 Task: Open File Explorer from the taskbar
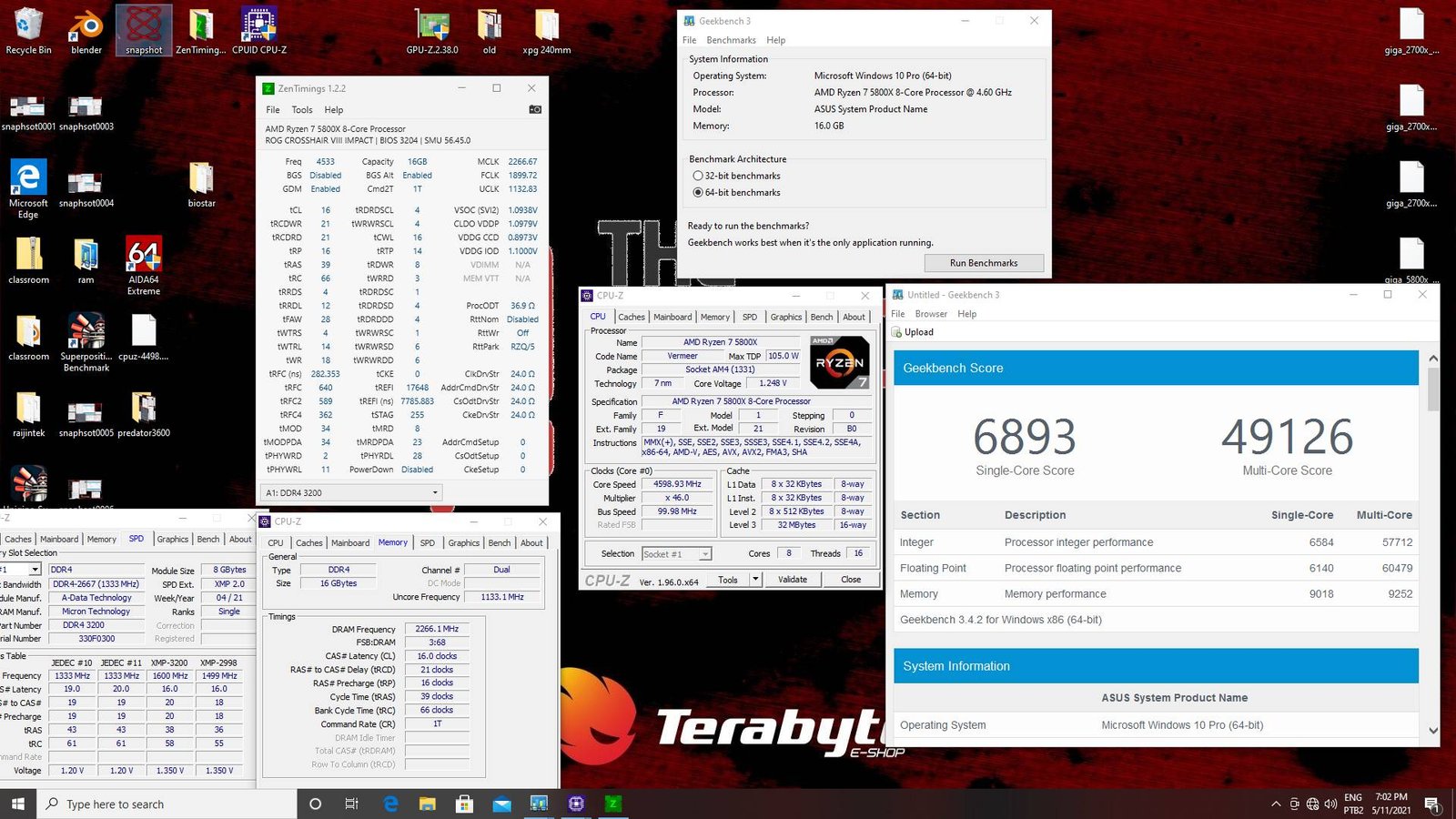[x=428, y=804]
